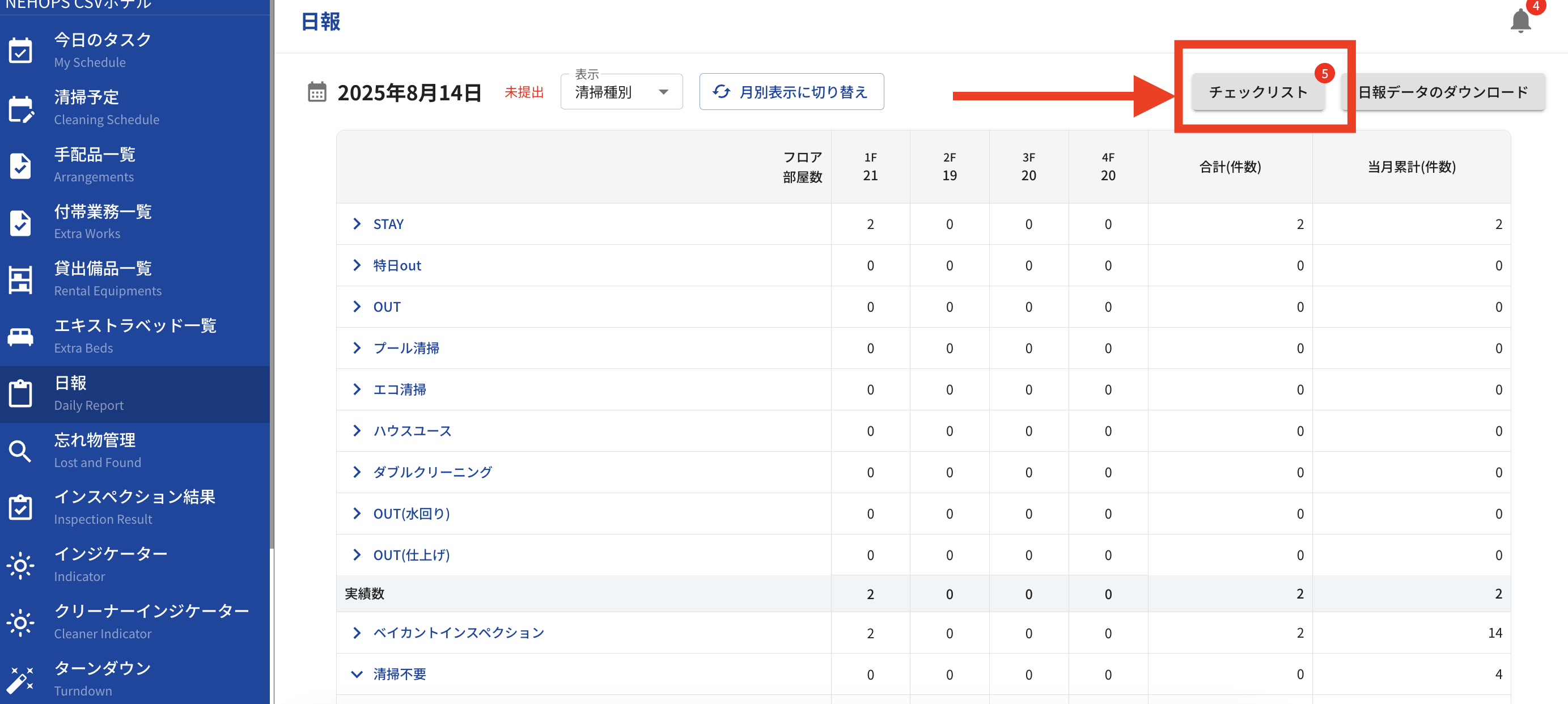1568x704 pixels.
Task: Click the notification bell icon
Action: 1520,22
